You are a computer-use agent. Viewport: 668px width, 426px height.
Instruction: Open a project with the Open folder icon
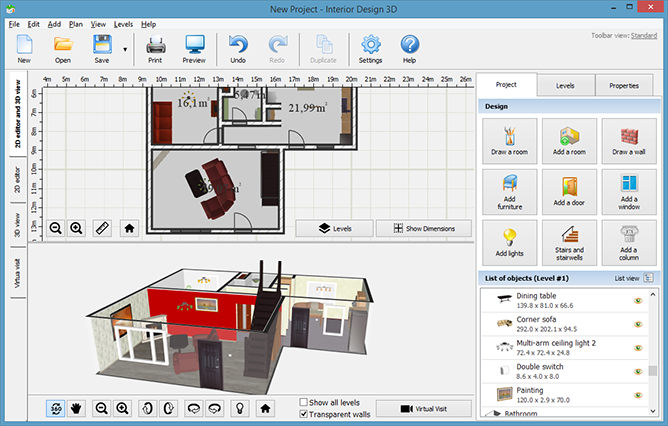click(x=63, y=49)
